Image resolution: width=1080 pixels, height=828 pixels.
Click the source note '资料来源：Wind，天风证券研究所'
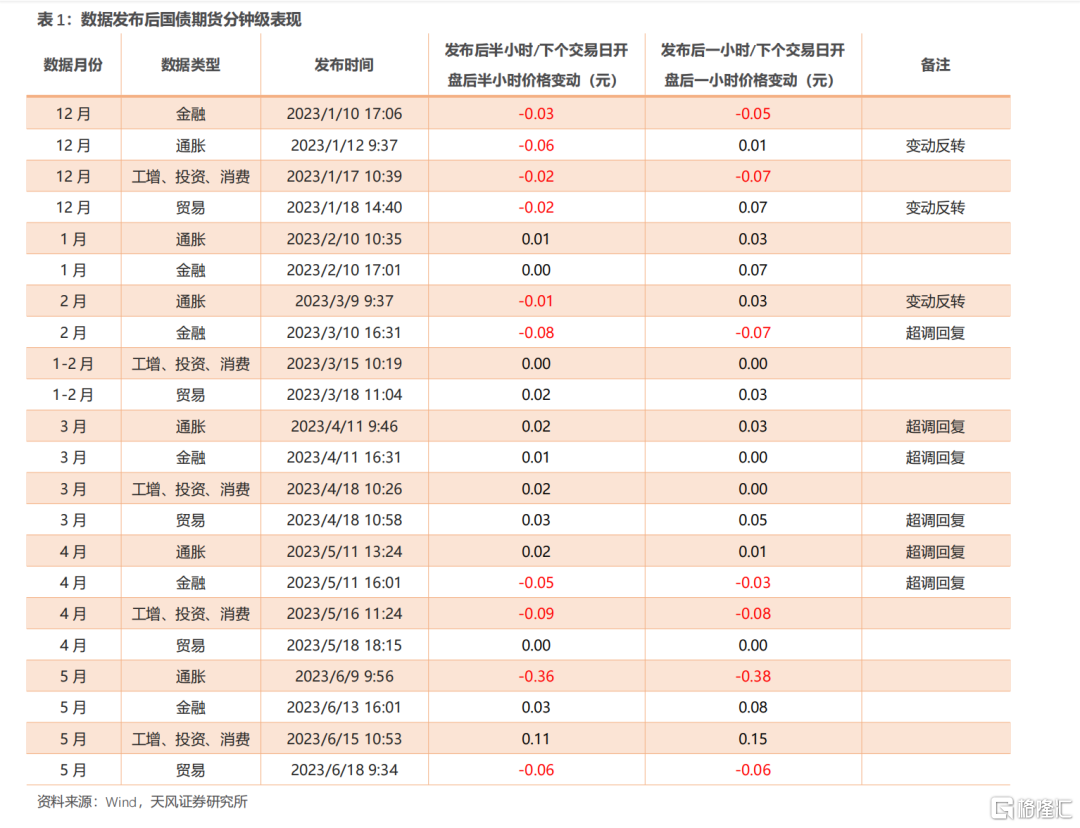[142, 801]
